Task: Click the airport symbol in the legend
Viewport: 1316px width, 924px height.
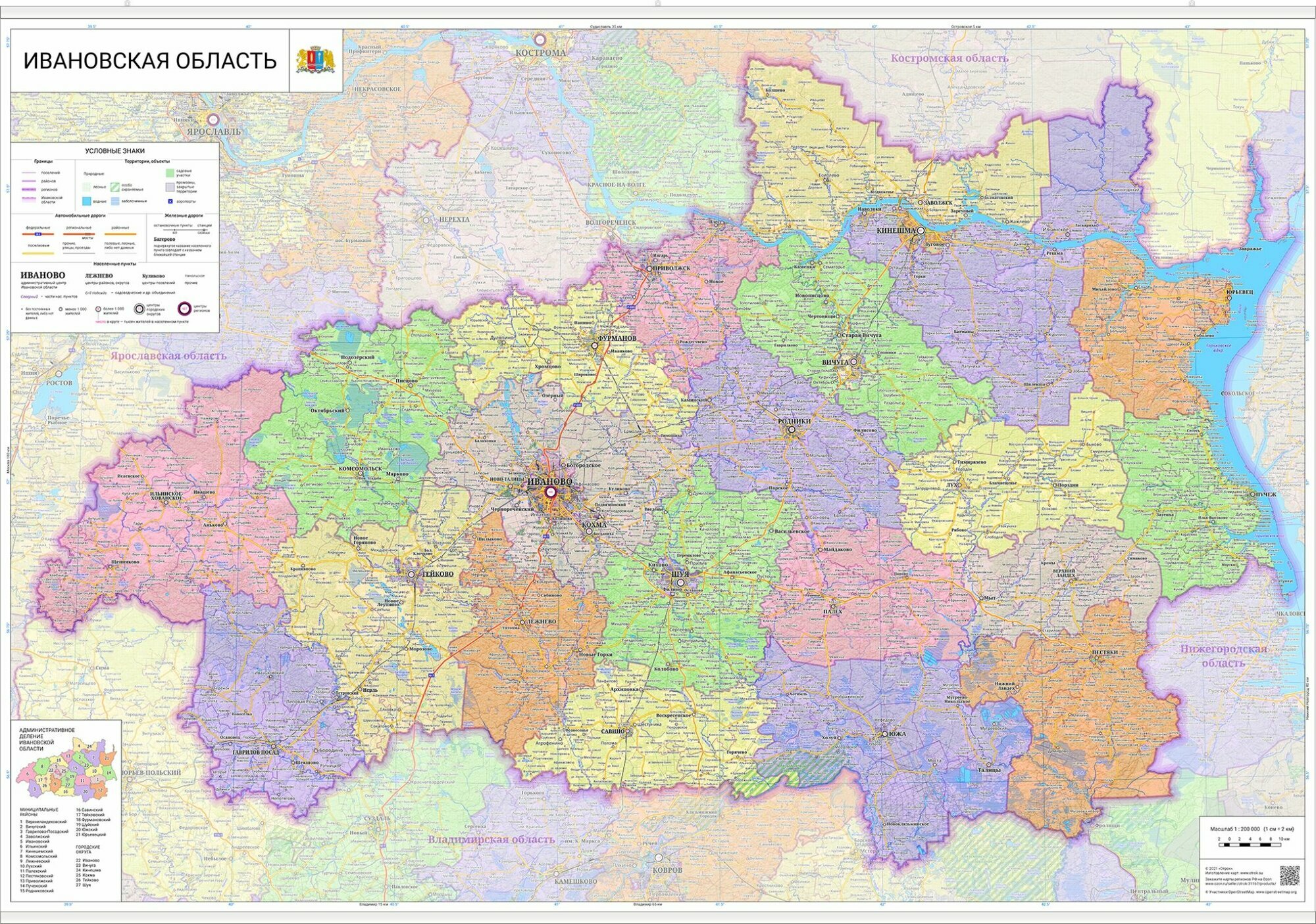Action: click(170, 201)
